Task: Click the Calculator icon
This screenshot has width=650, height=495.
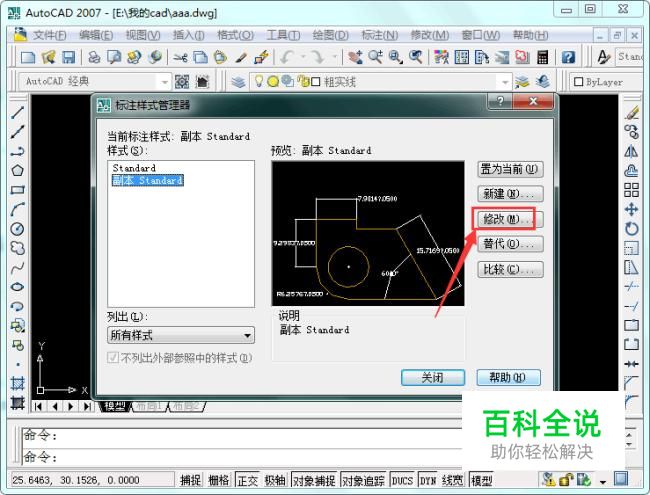Action: [542, 57]
